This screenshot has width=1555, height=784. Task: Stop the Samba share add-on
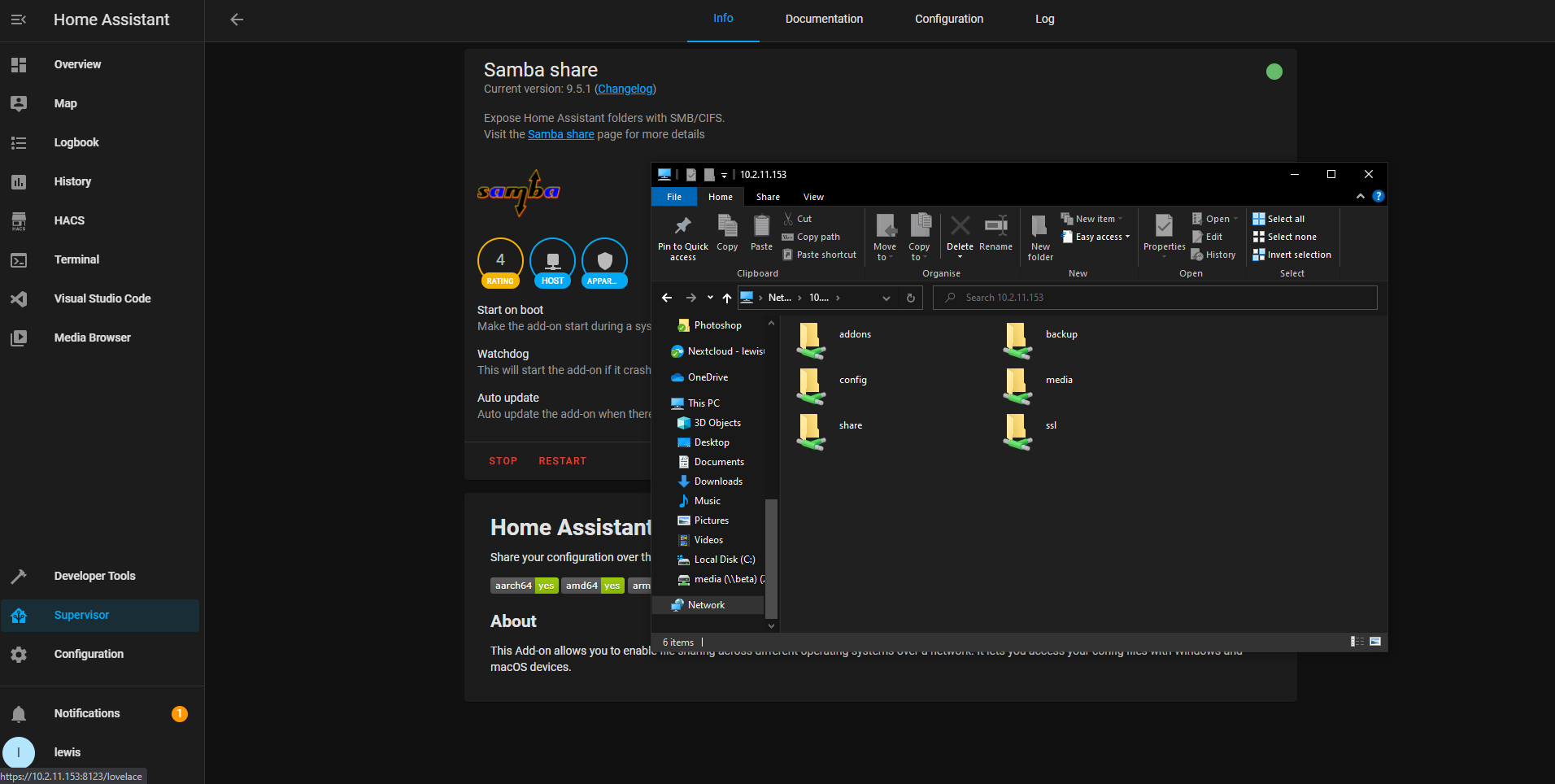503,461
